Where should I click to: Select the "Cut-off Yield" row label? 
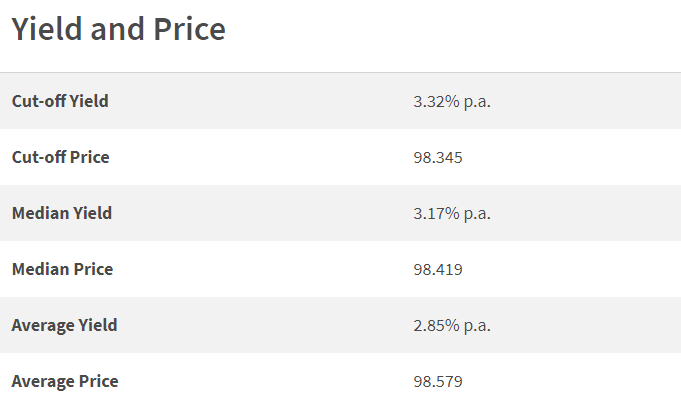(60, 101)
